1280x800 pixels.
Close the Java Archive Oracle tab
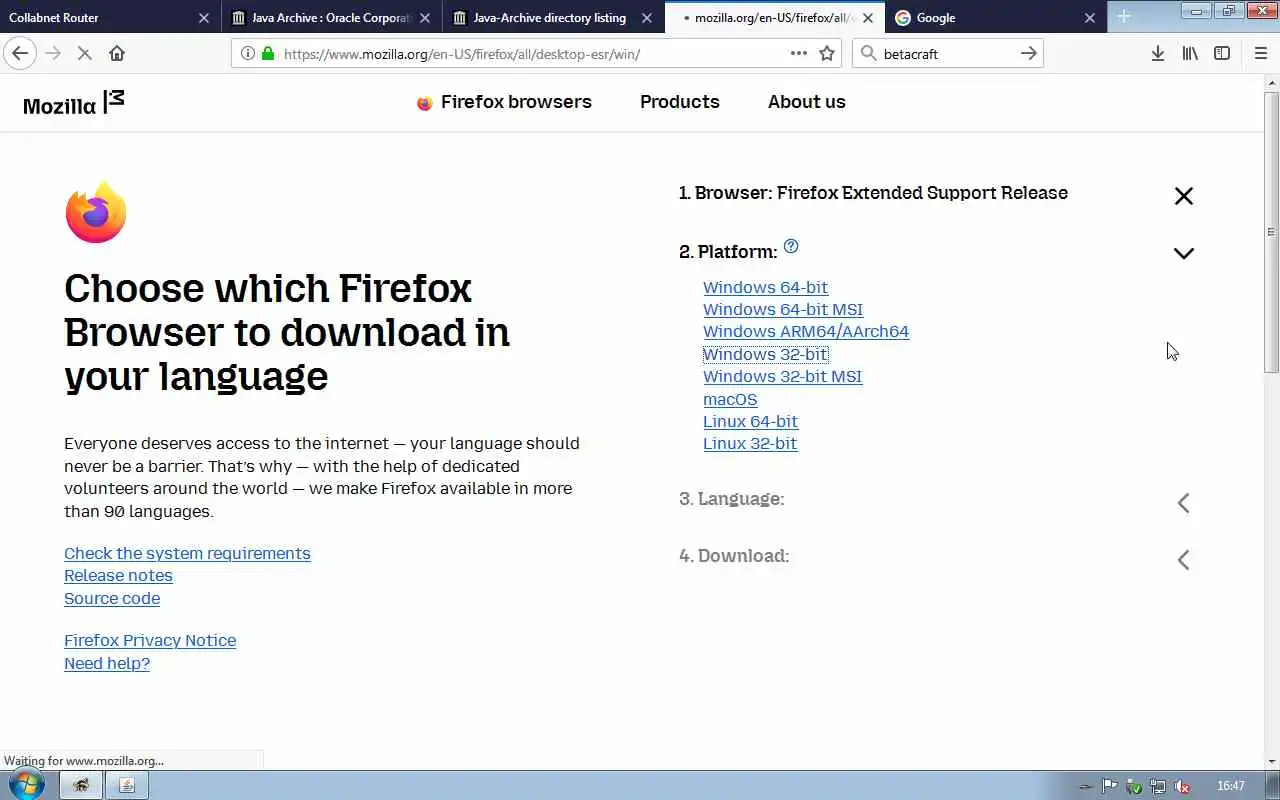click(425, 18)
